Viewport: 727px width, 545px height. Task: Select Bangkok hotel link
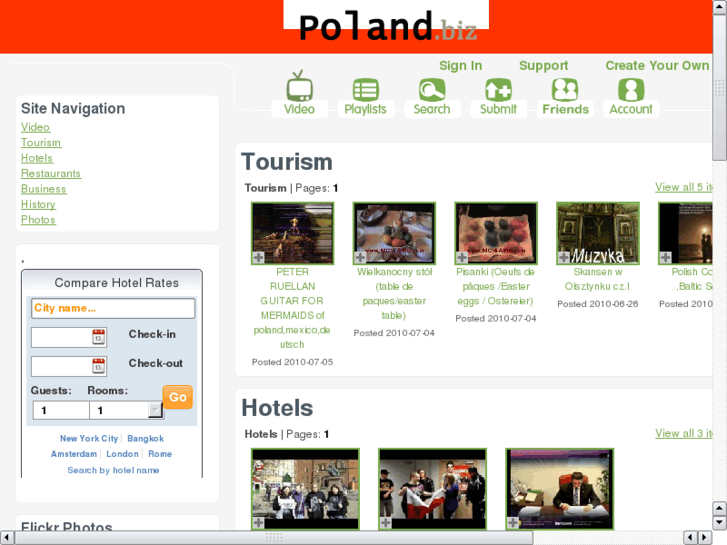146,439
